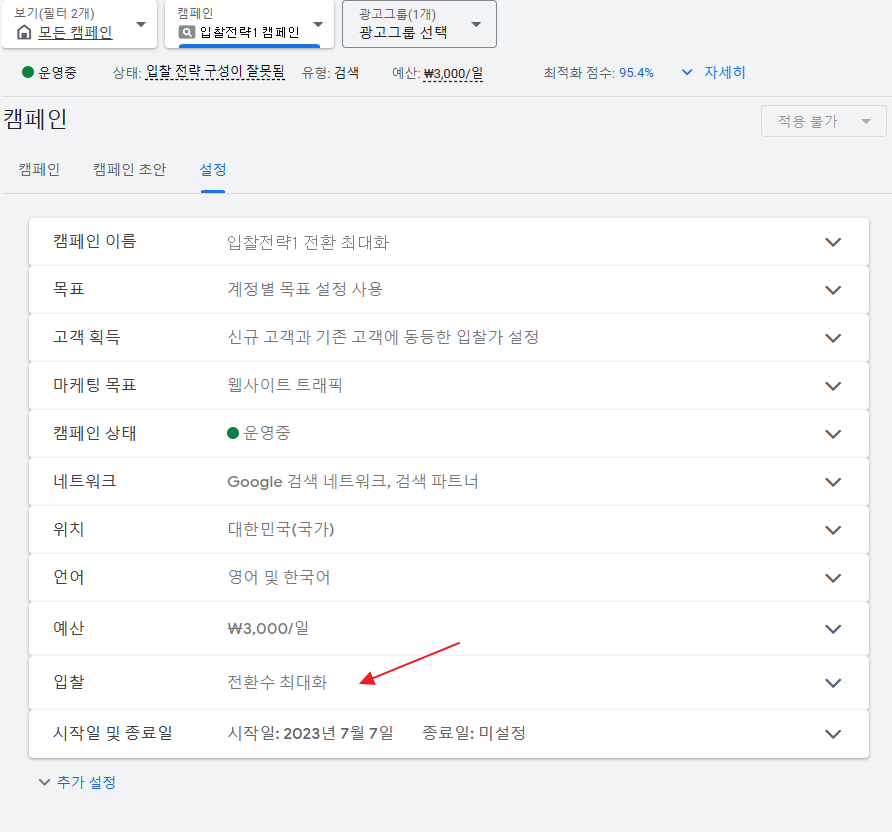Open the 보기 filter dropdown
Screen dimensions: 892x832
pos(140,24)
